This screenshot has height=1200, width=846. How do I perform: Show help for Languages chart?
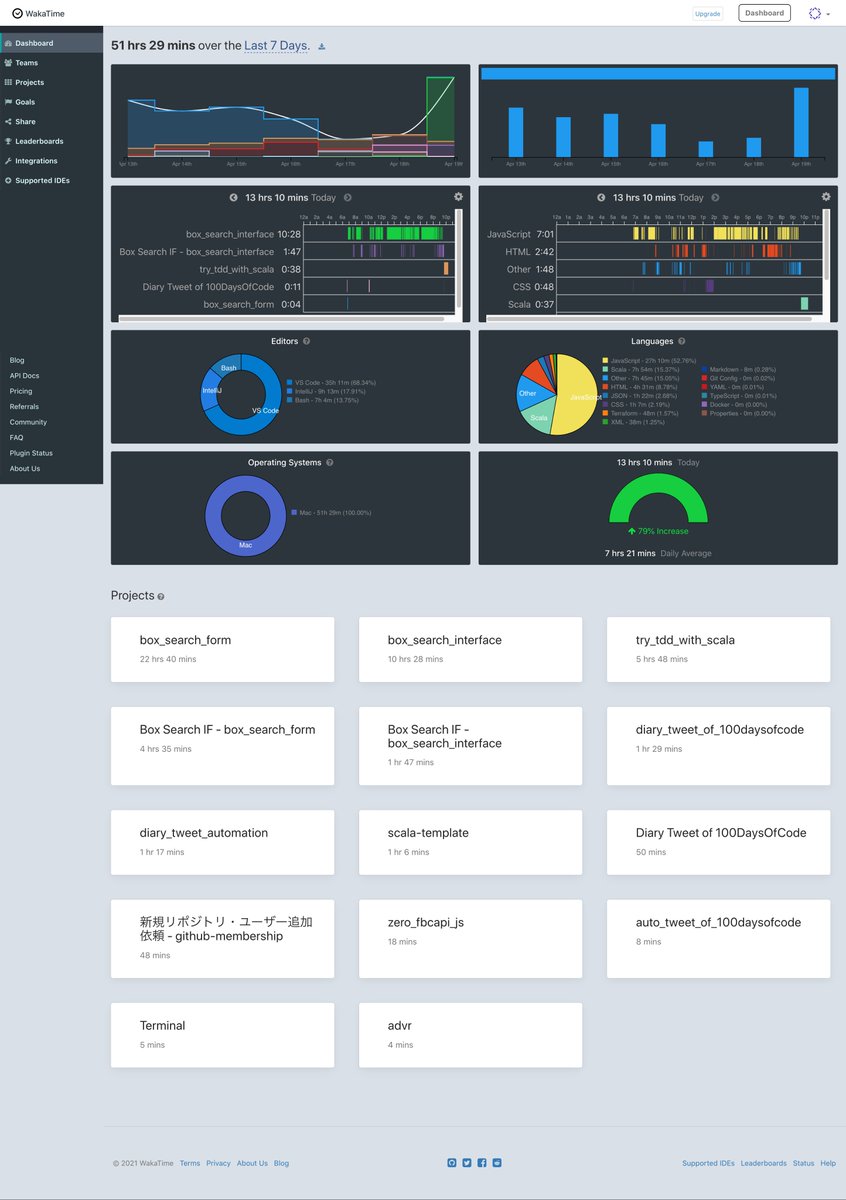coord(682,342)
